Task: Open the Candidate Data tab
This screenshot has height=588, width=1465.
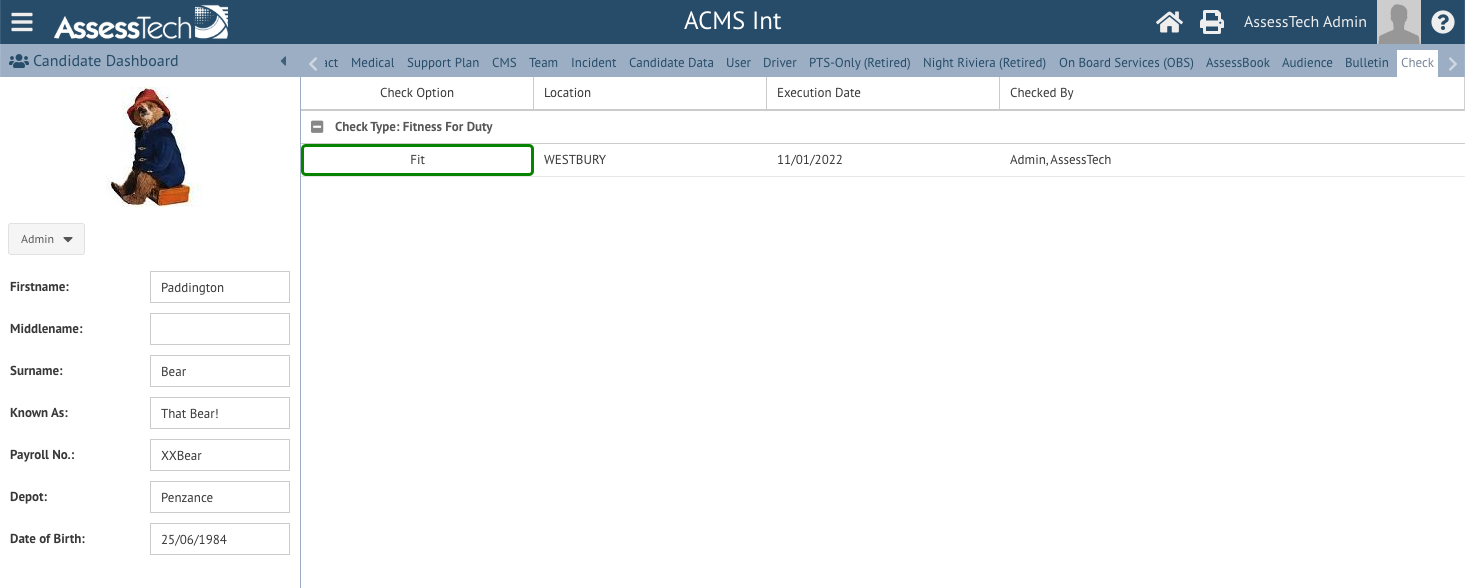Action: click(671, 62)
